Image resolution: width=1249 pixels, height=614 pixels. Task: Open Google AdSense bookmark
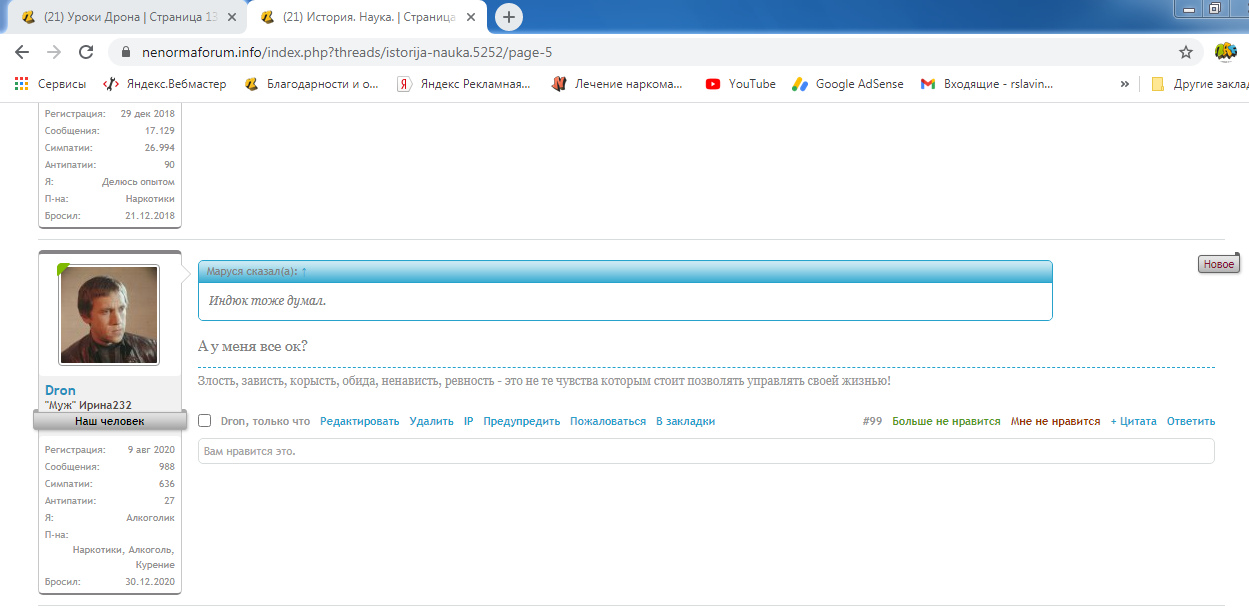click(x=848, y=84)
